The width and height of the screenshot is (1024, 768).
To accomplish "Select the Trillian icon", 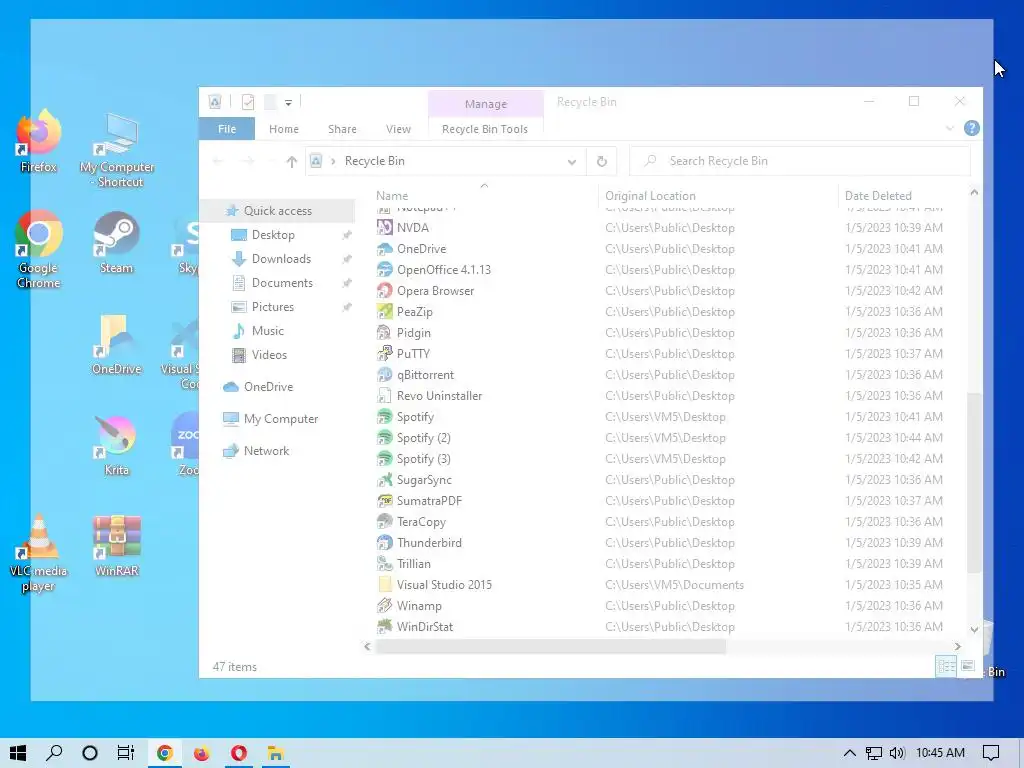I will point(385,564).
